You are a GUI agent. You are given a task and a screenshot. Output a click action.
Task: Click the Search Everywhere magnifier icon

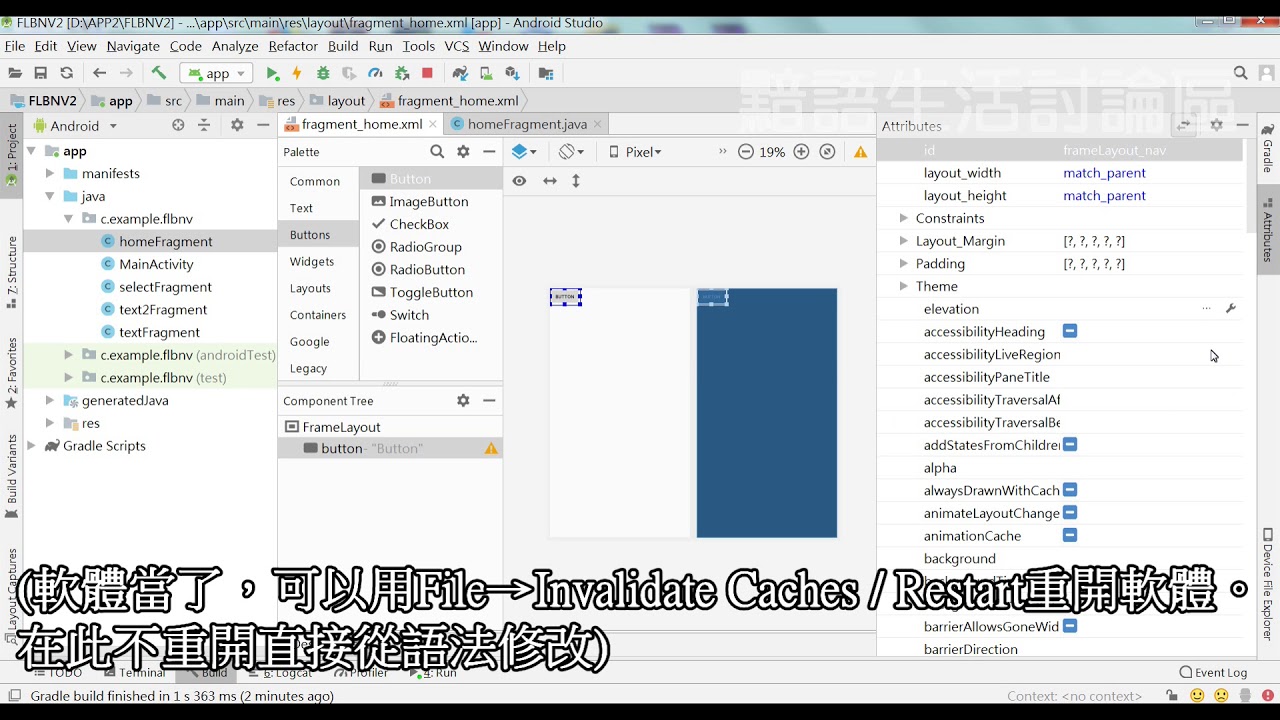(x=1241, y=73)
